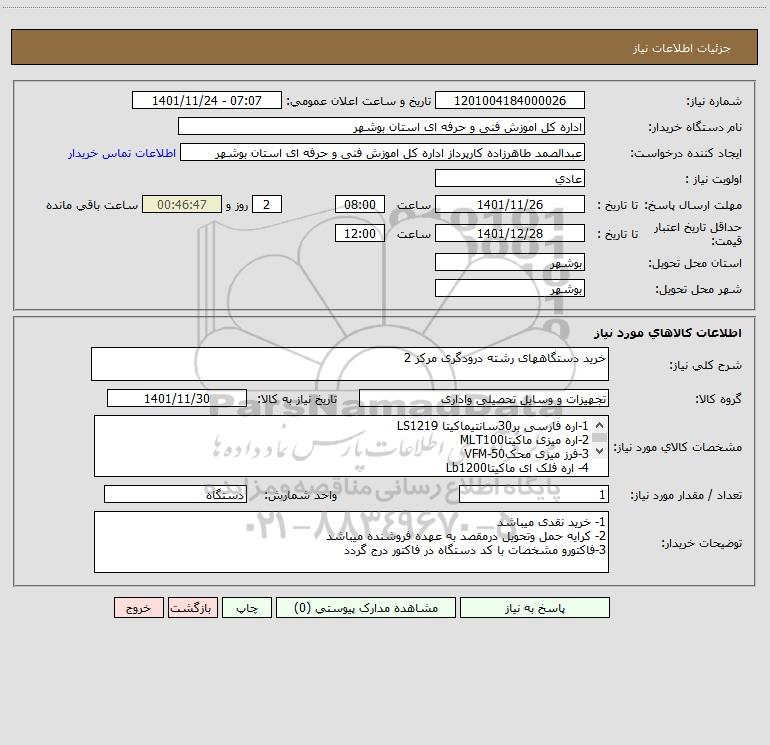Click the بازگشت back button
This screenshot has width=770, height=745.
(x=192, y=607)
